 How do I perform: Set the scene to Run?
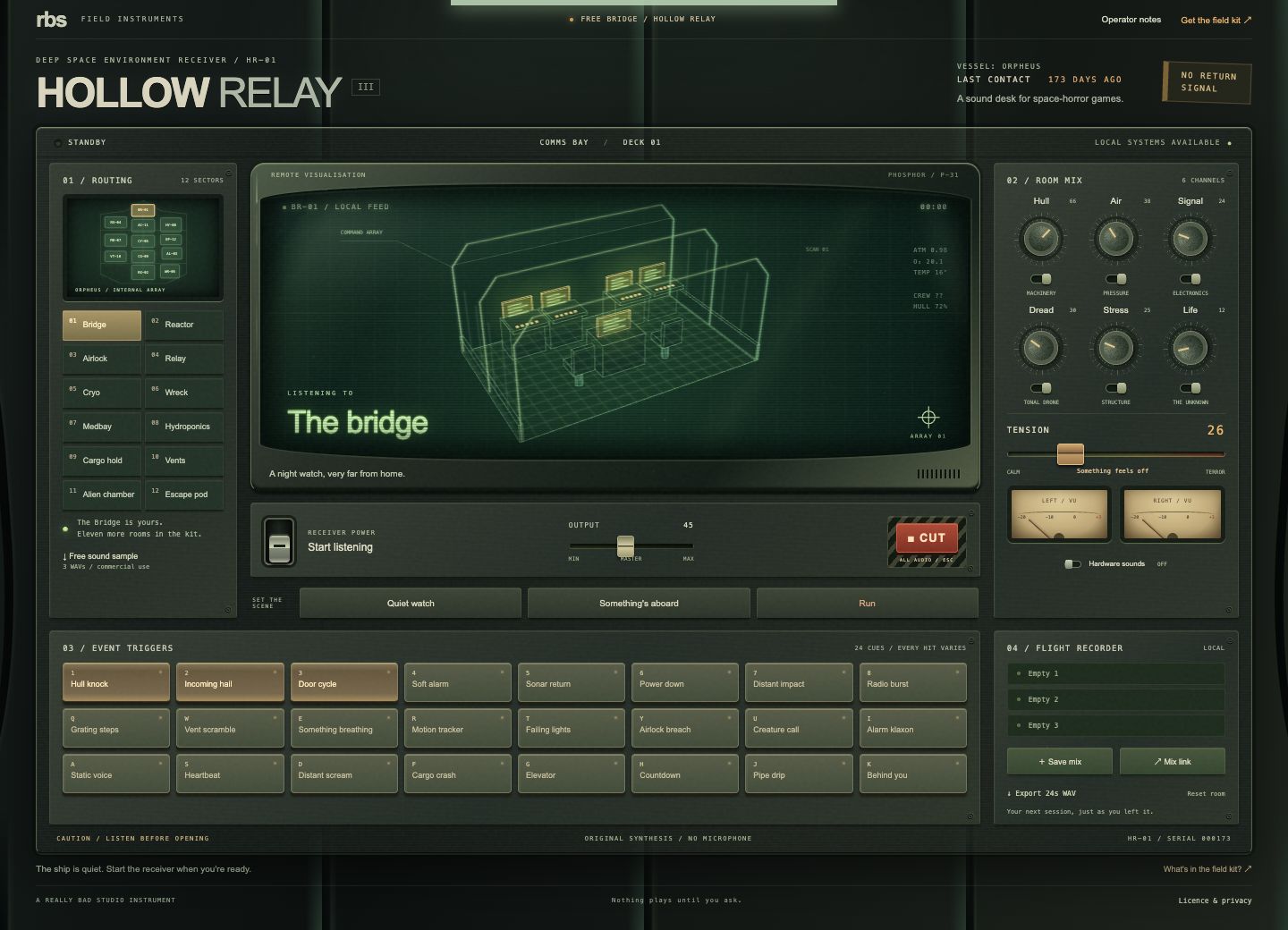pyautogui.click(x=868, y=604)
